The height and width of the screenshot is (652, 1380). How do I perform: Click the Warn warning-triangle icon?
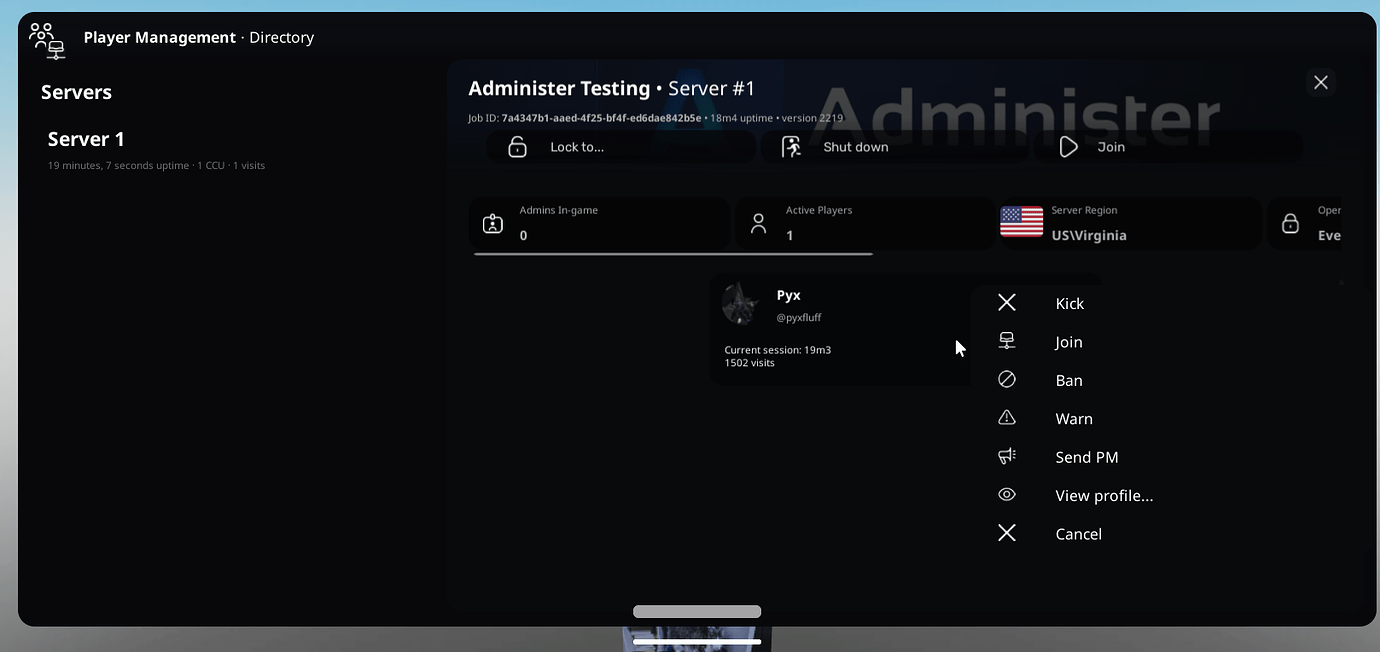(1006, 417)
